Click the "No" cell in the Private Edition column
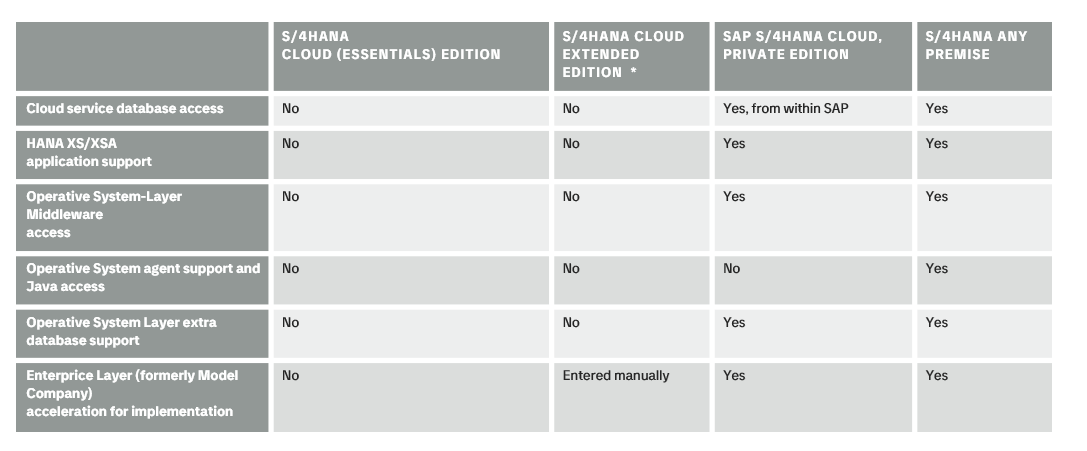Screen dimensions: 1087x451 click(x=732, y=269)
